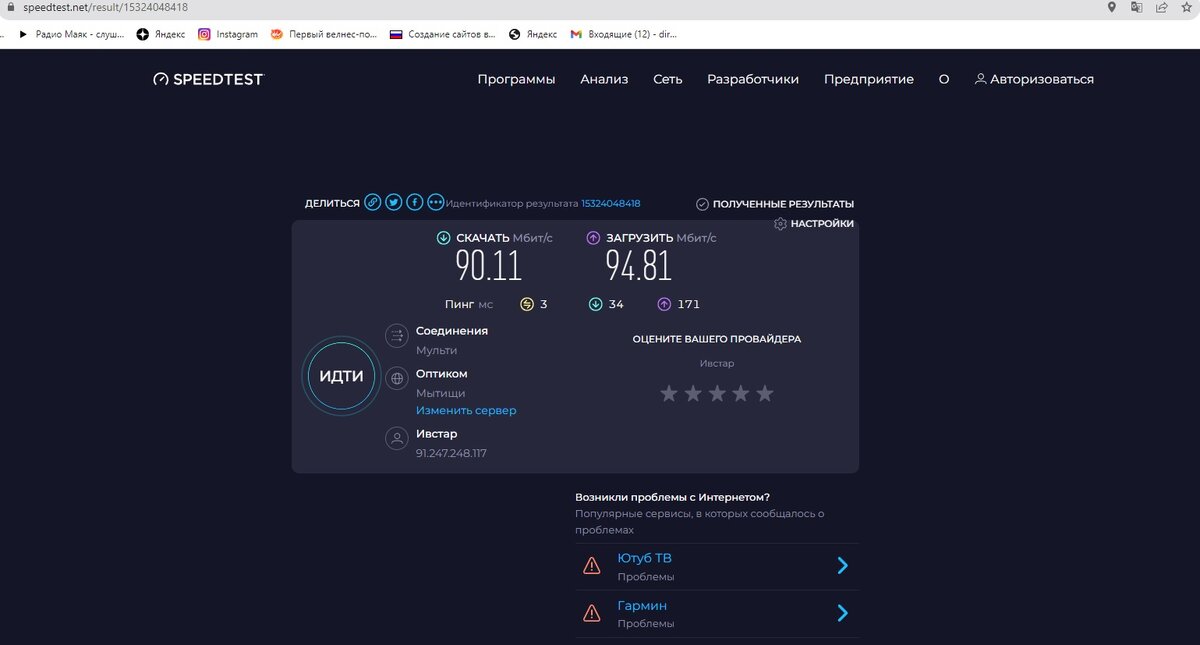1200x645 pixels.
Task: Click the Ютуб ТВ warning triangle icon
Action: (592, 566)
